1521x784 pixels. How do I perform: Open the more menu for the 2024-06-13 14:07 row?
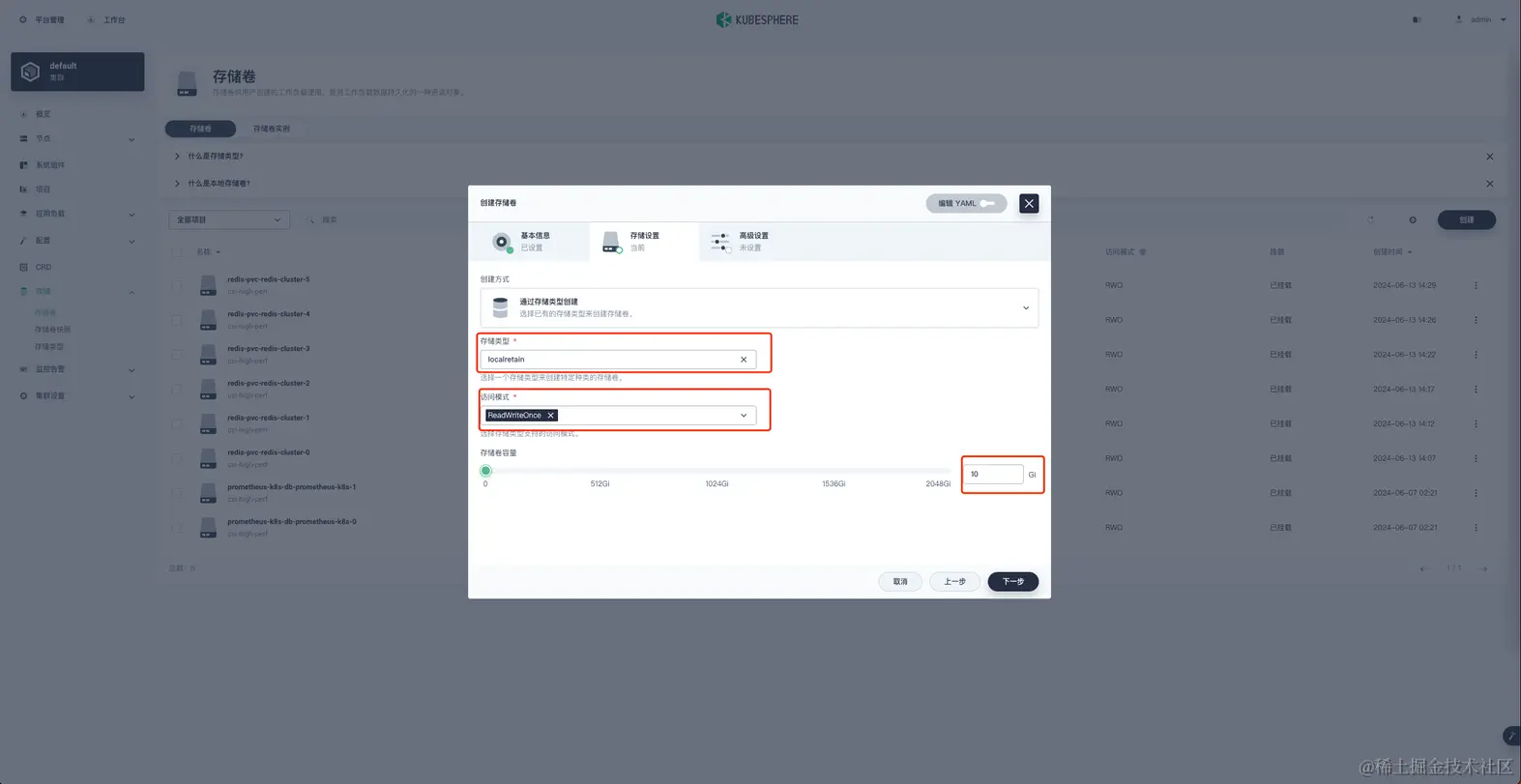click(x=1476, y=459)
